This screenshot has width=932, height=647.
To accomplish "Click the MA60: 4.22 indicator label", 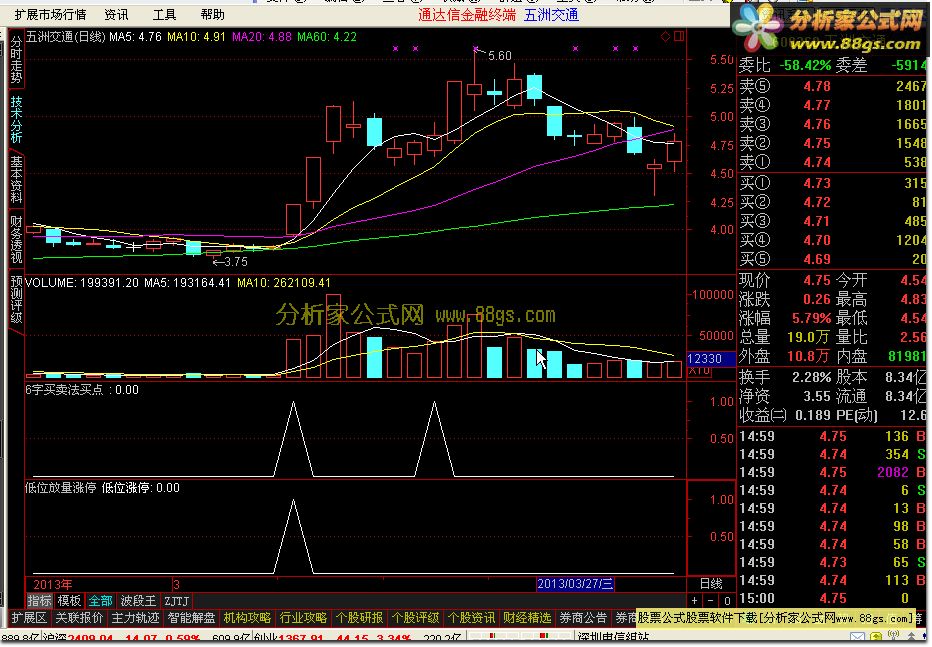I will (x=327, y=37).
